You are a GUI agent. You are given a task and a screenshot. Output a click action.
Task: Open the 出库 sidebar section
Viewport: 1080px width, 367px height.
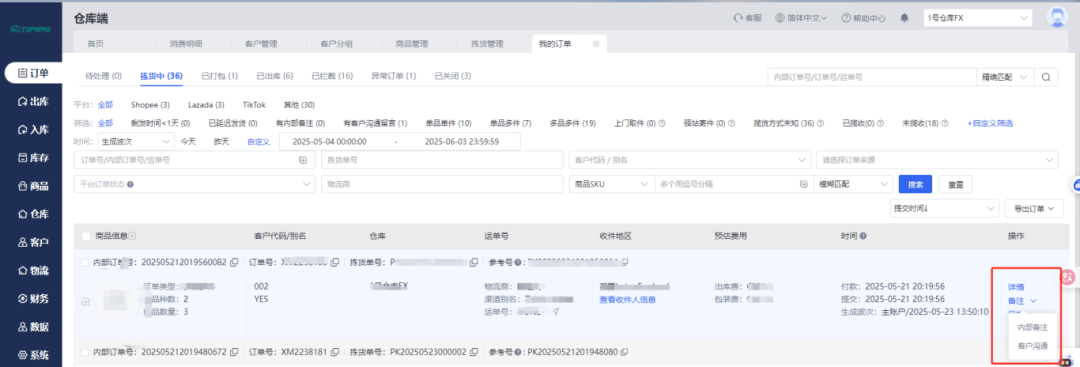[x=33, y=101]
